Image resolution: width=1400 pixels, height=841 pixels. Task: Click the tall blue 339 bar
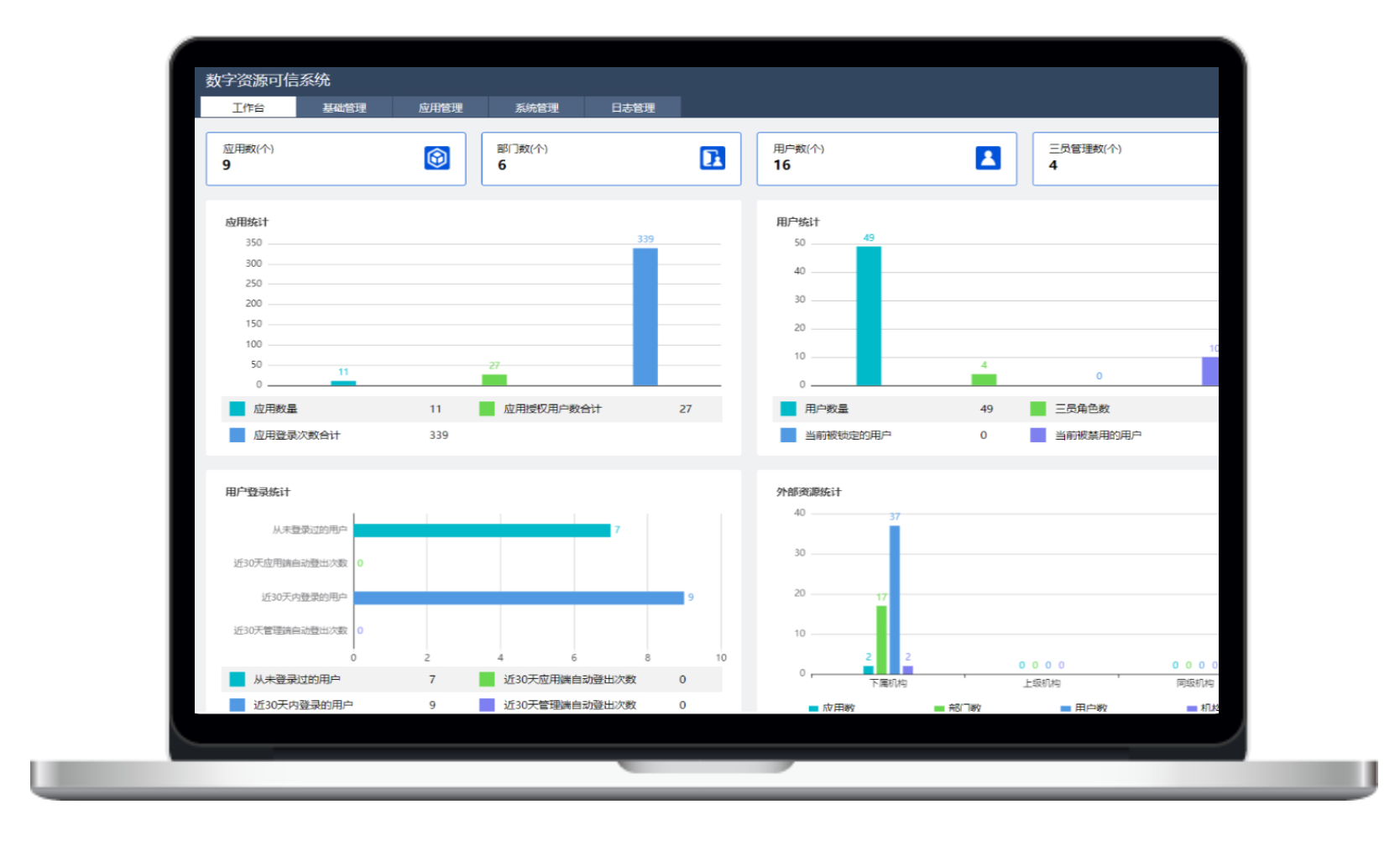[645, 316]
